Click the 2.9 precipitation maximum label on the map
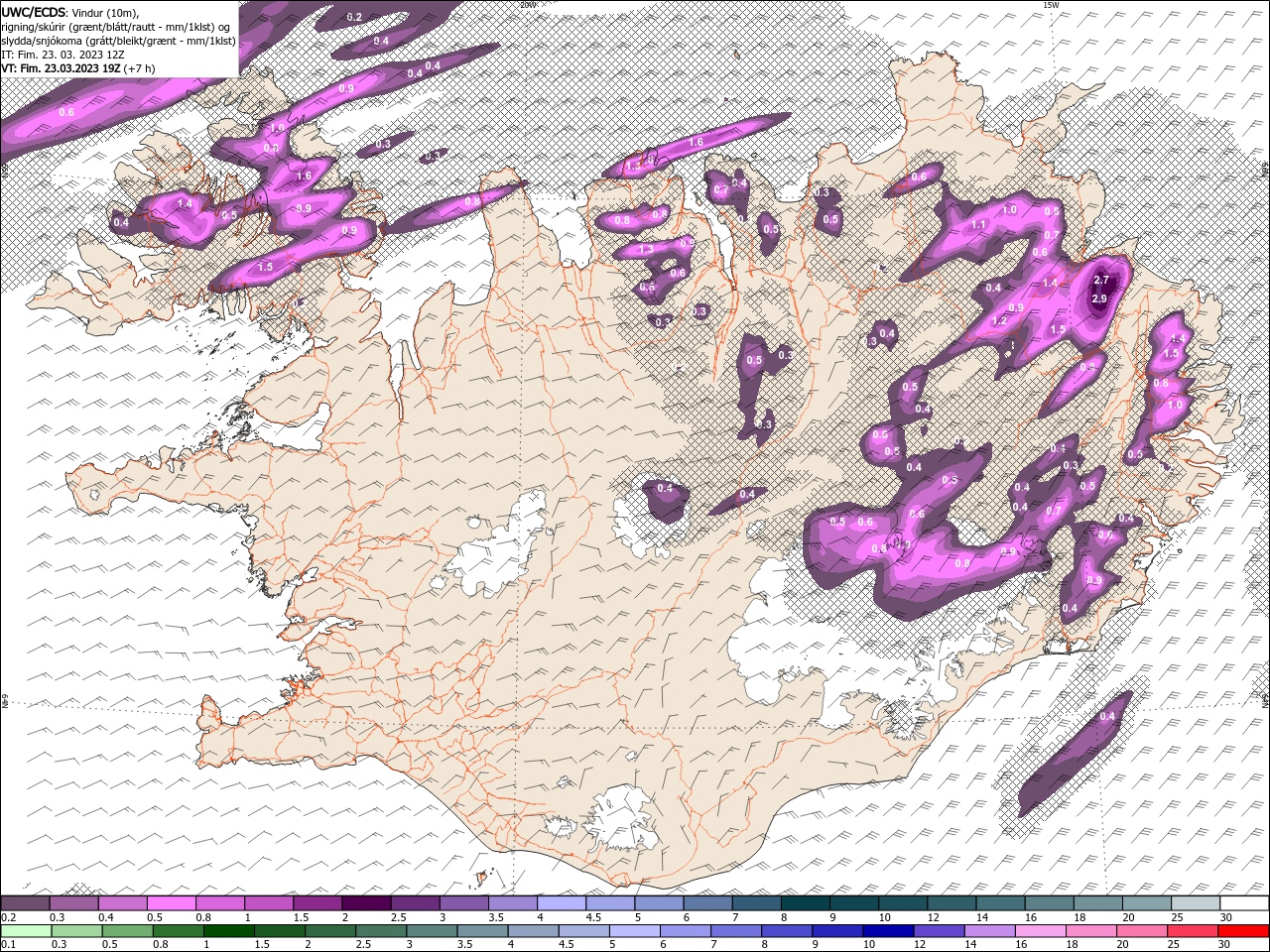 coord(1099,298)
